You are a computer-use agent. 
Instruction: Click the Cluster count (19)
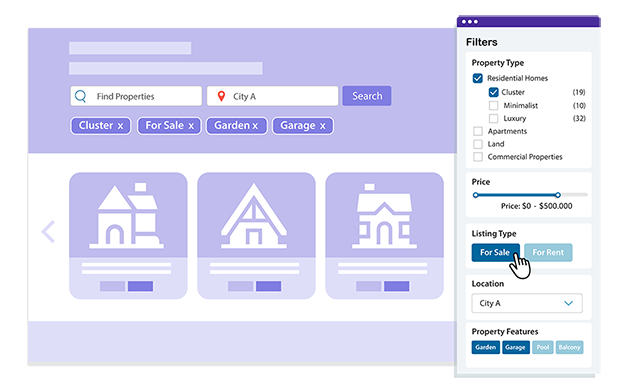[x=579, y=92]
